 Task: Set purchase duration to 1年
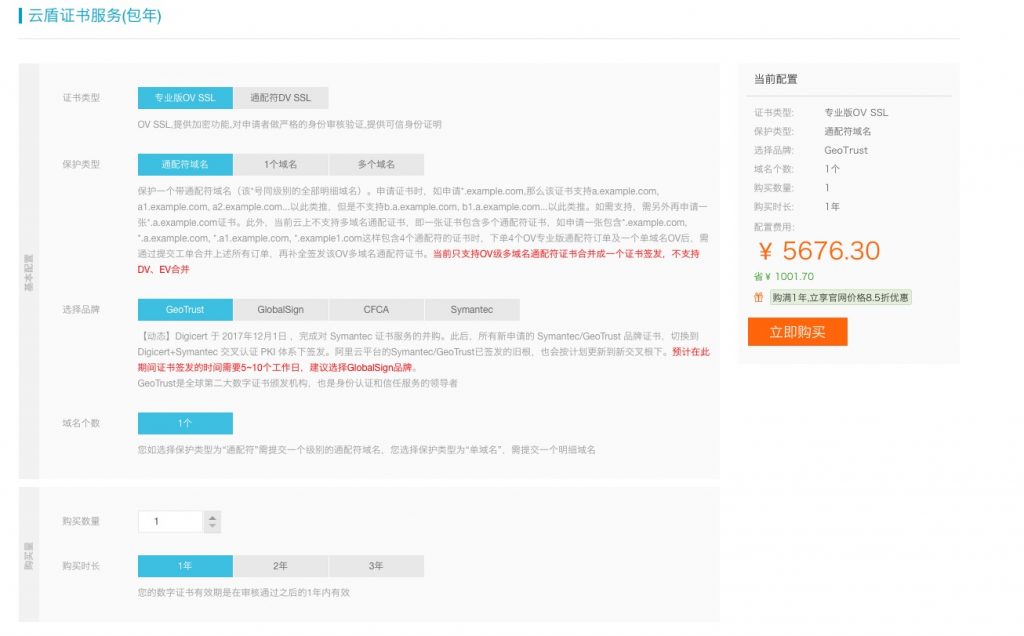185,566
